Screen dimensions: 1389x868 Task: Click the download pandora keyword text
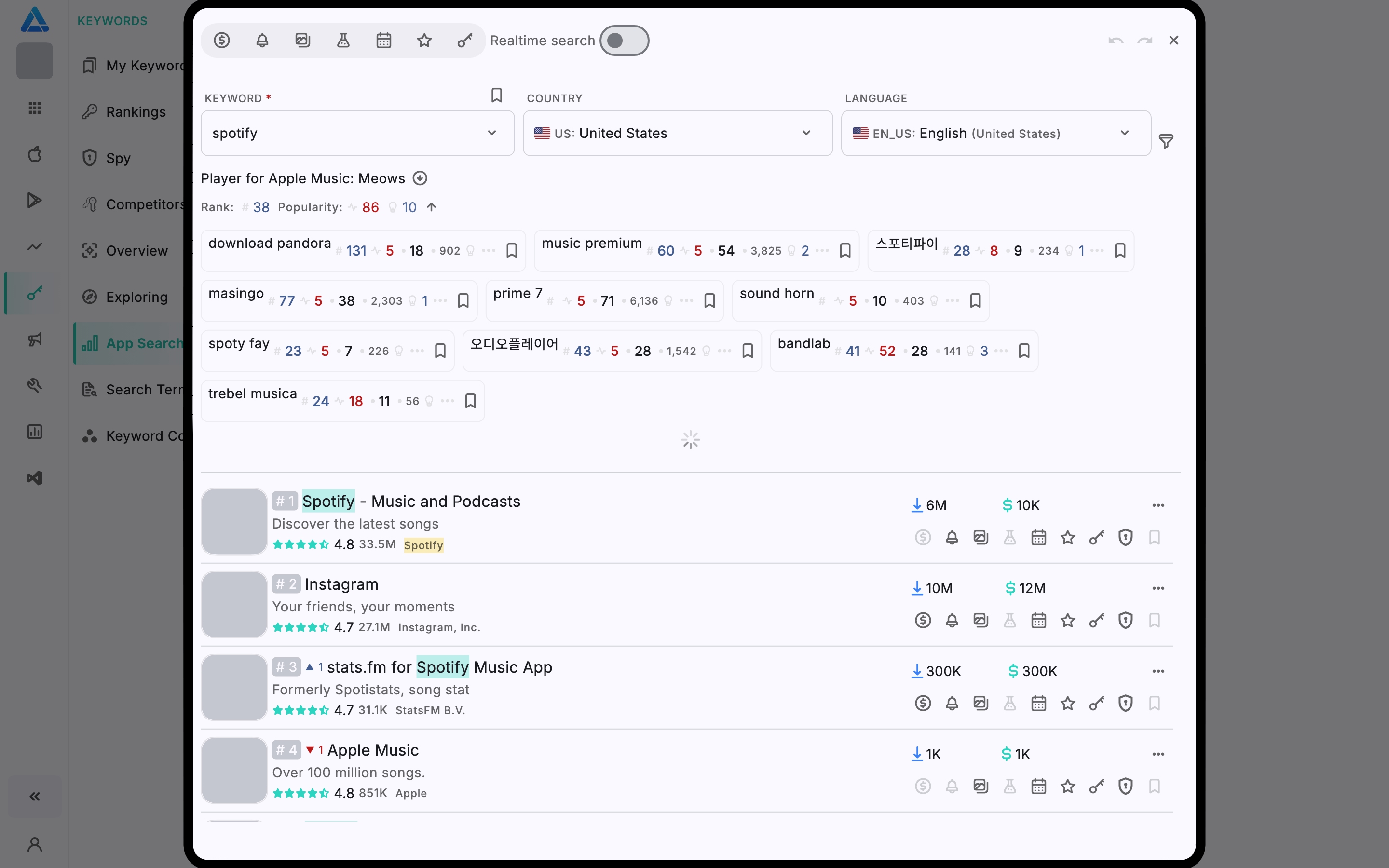[270, 244]
